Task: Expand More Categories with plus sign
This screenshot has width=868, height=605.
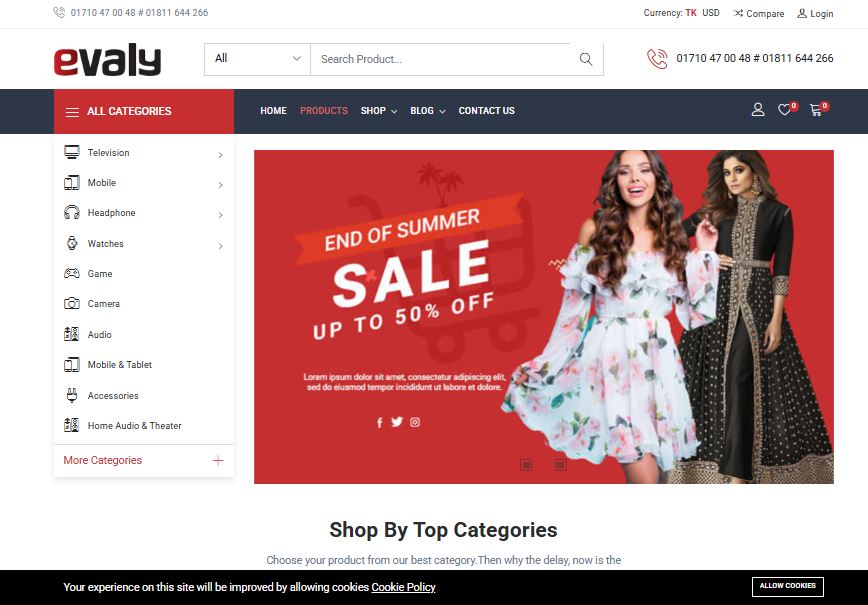Action: tap(218, 461)
